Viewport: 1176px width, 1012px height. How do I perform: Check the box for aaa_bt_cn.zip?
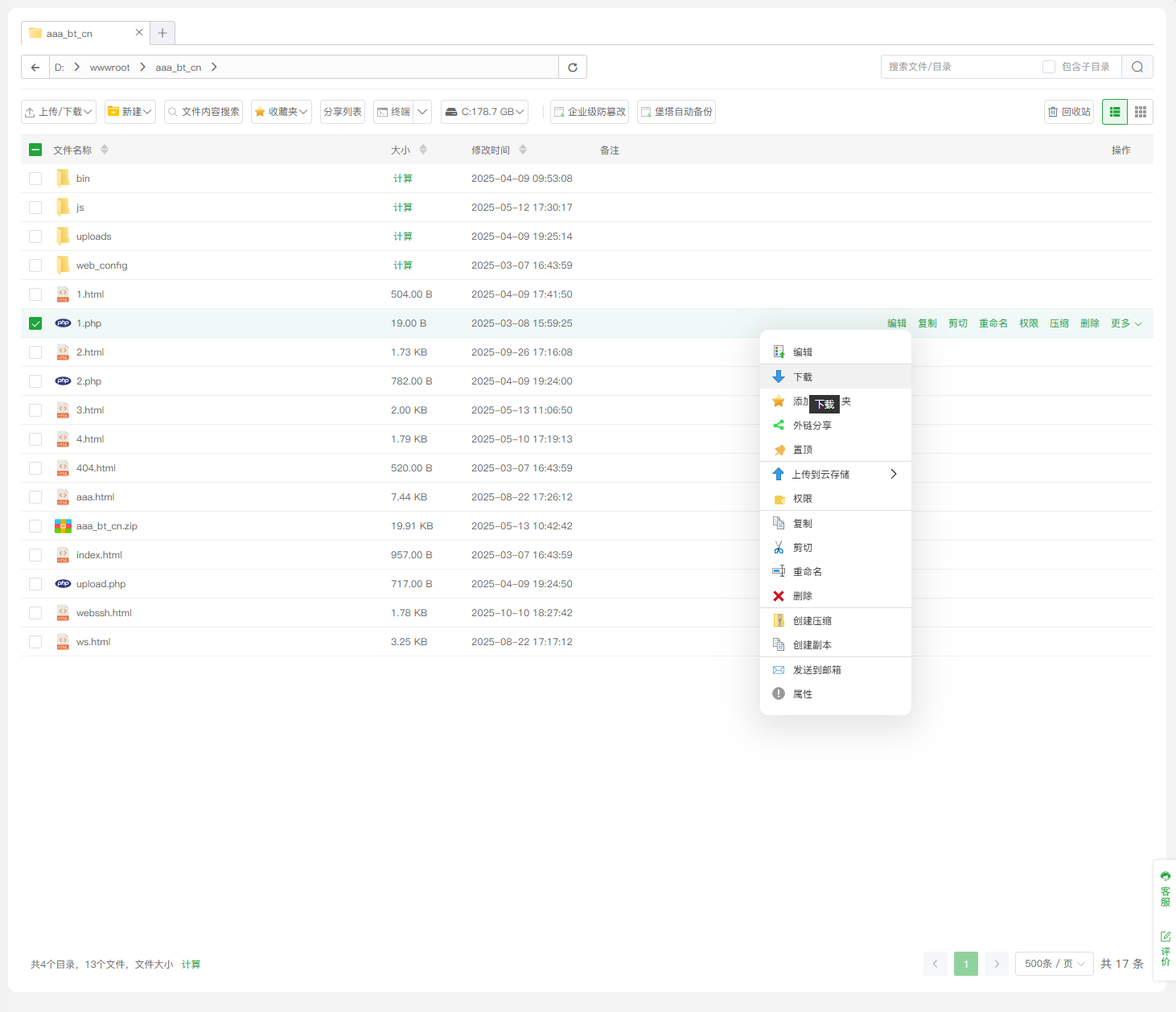35,526
